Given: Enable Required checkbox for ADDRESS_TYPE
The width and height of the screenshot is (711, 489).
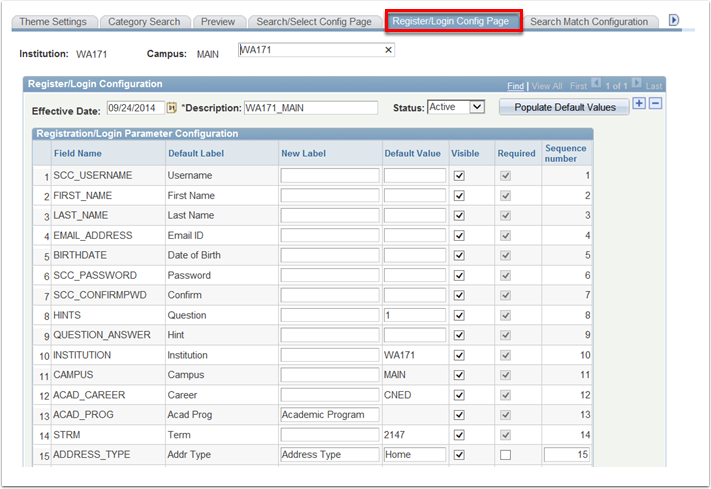Looking at the screenshot, I should click(506, 455).
